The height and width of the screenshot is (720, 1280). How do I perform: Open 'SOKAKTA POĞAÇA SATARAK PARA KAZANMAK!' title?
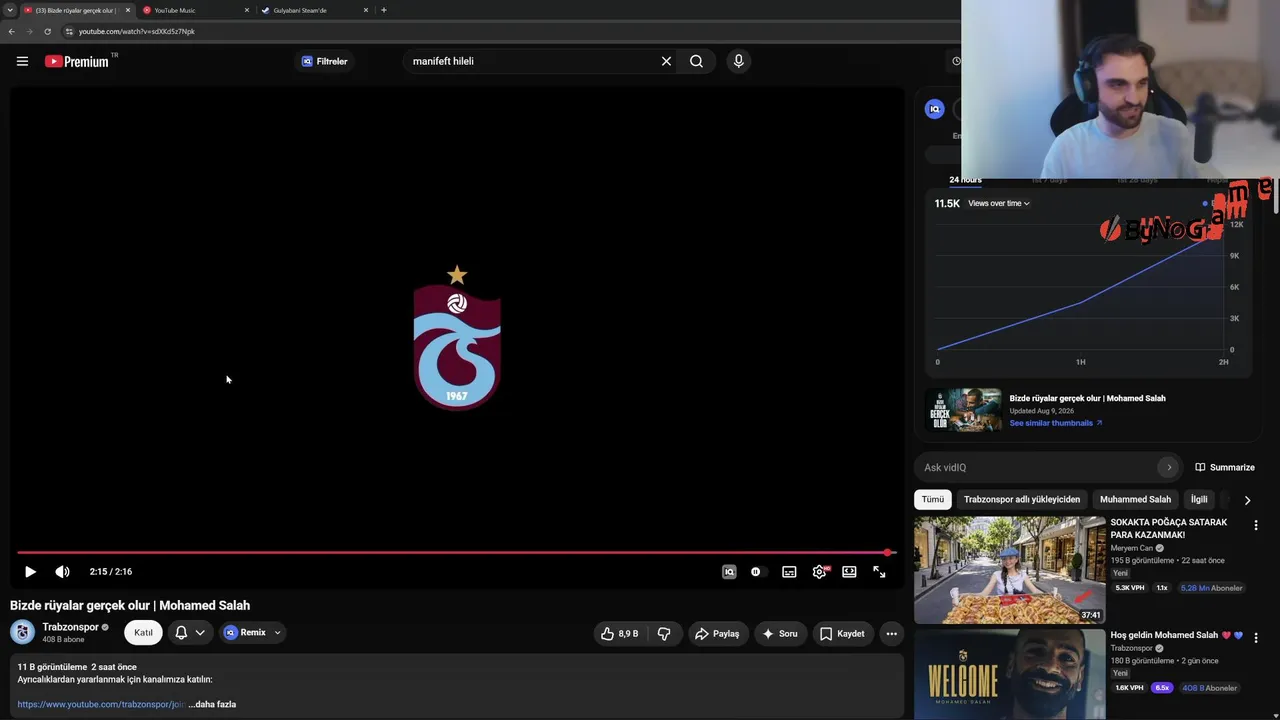[x=1168, y=528]
